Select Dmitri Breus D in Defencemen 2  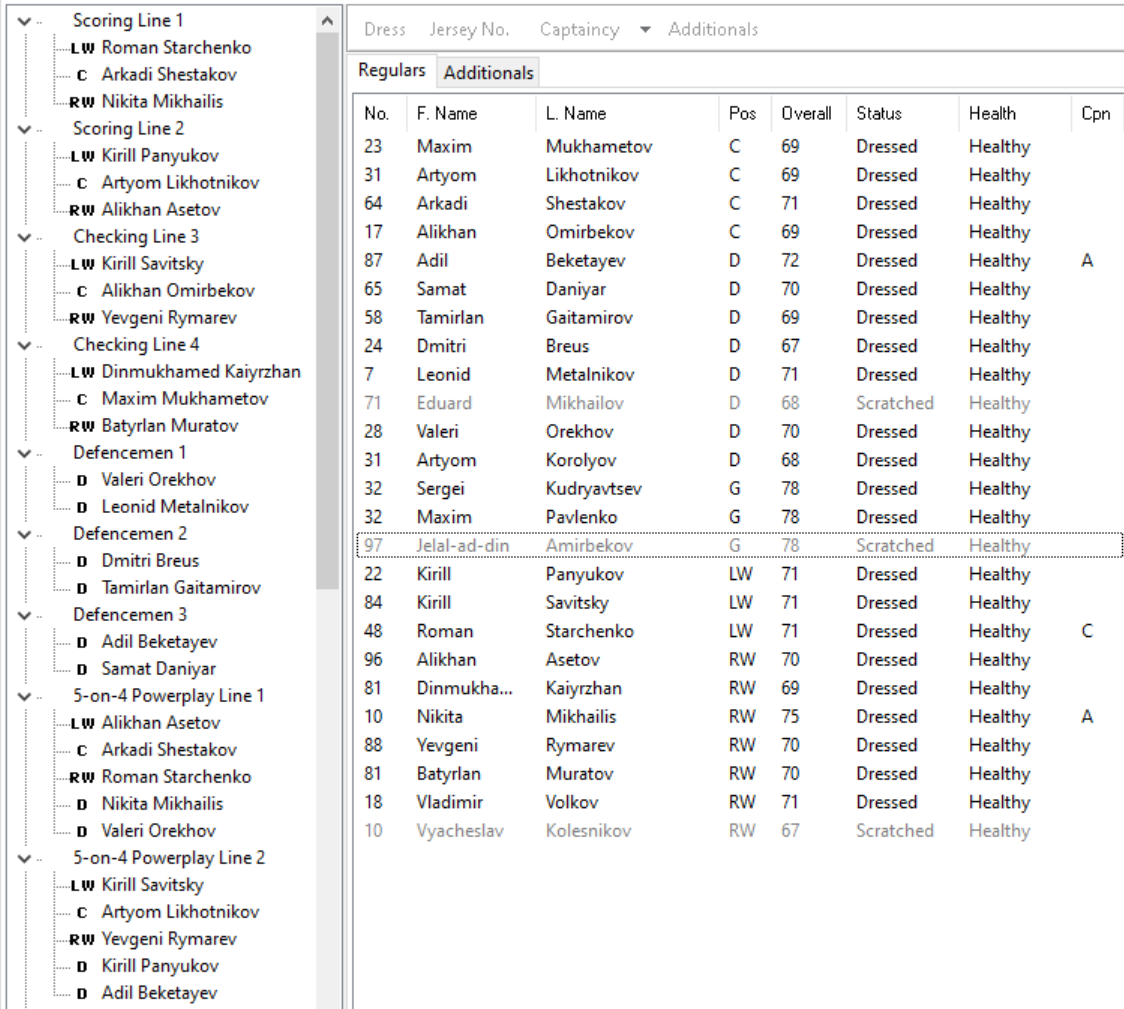coord(150,561)
